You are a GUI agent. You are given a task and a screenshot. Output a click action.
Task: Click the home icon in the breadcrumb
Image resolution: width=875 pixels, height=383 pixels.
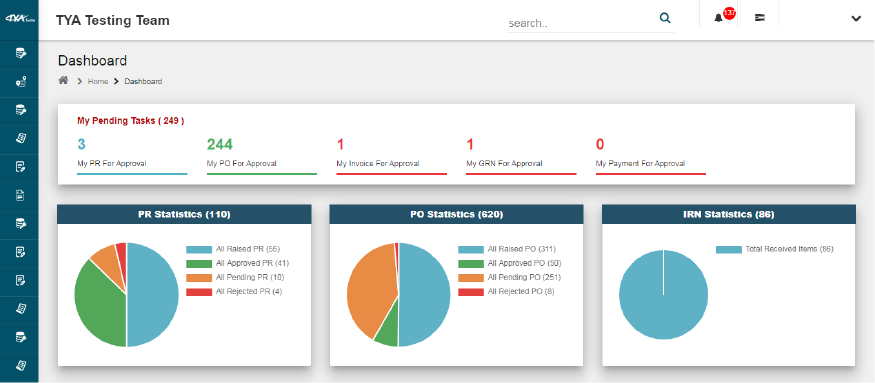coord(63,80)
